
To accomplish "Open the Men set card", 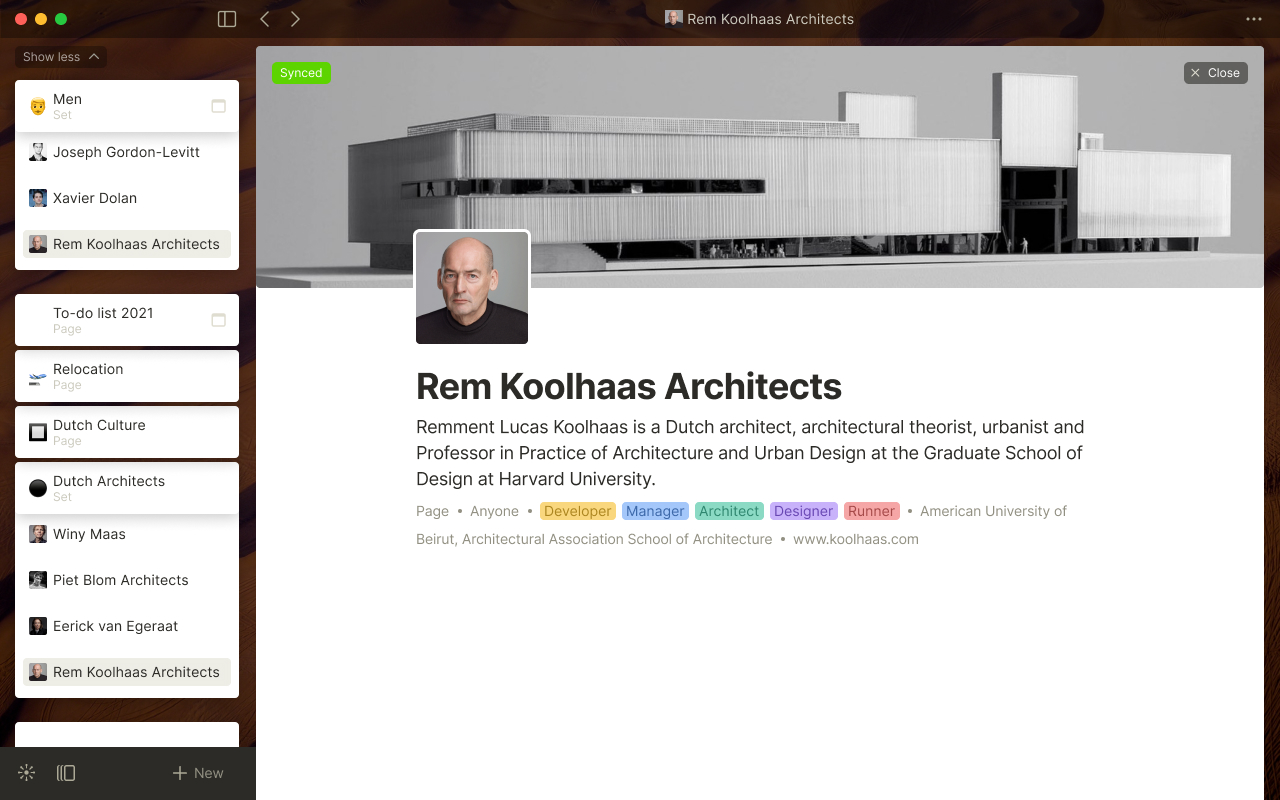I will 127,106.
